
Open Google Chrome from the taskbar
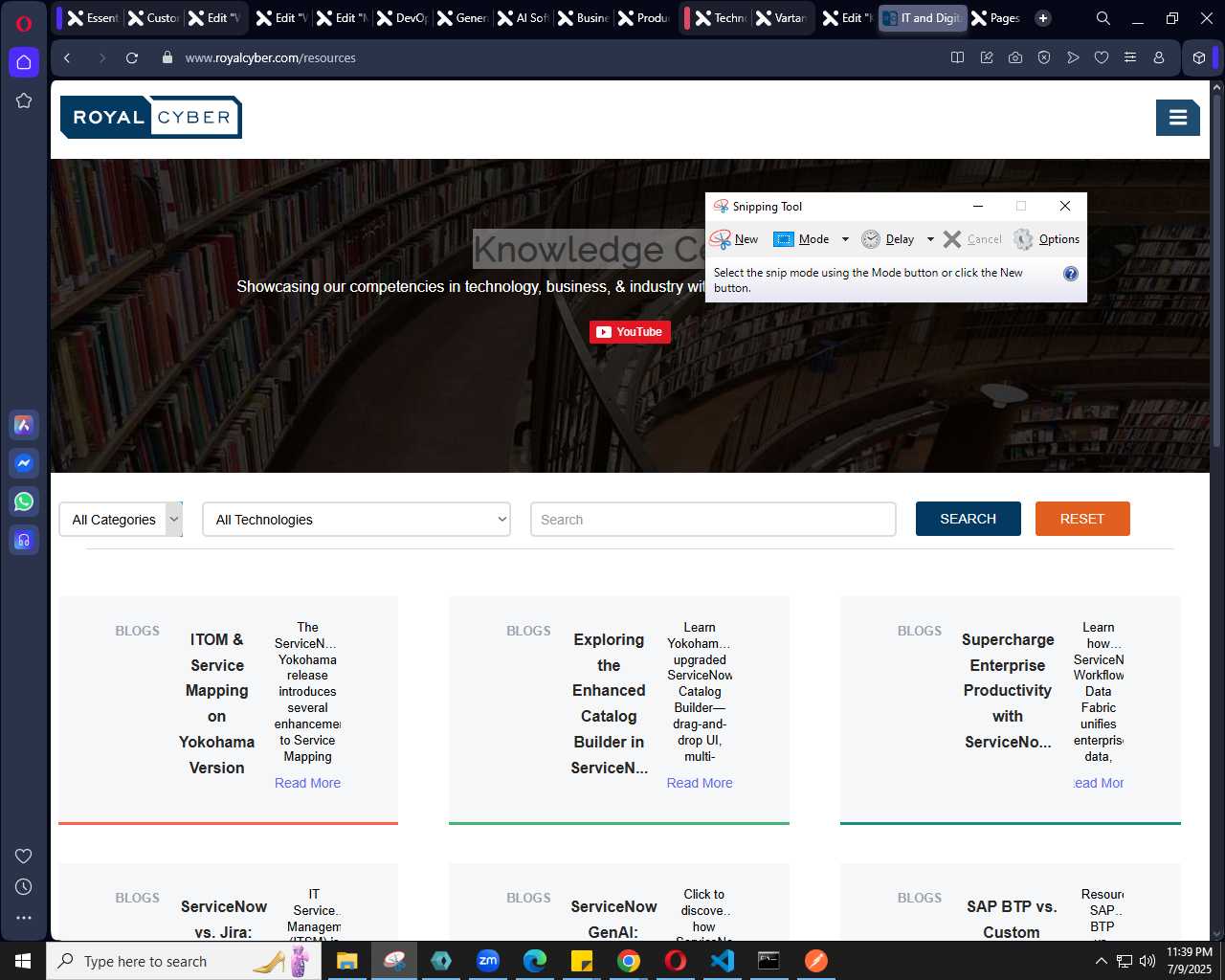tap(629, 961)
